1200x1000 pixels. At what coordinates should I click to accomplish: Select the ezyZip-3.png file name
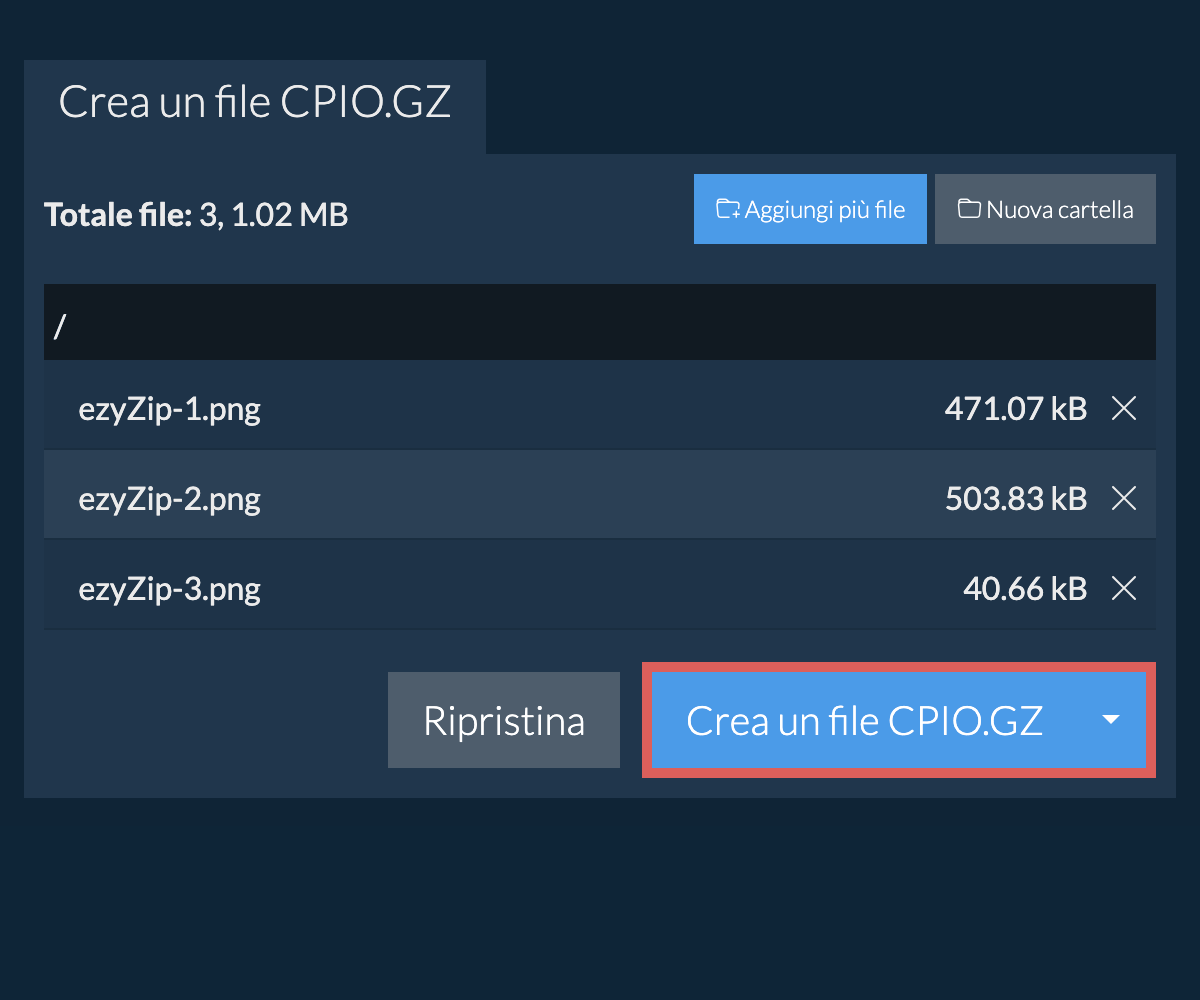click(170, 589)
